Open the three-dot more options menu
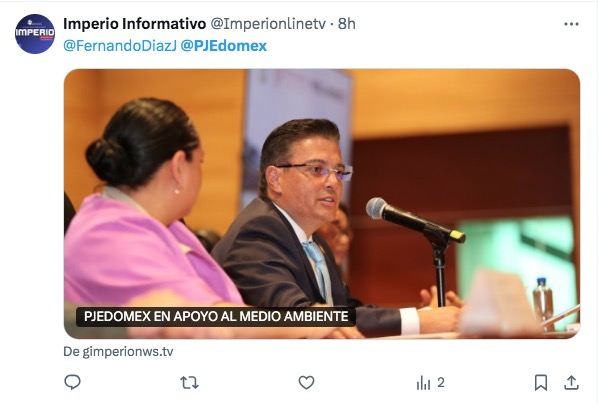The height and width of the screenshot is (404, 598). tap(571, 24)
